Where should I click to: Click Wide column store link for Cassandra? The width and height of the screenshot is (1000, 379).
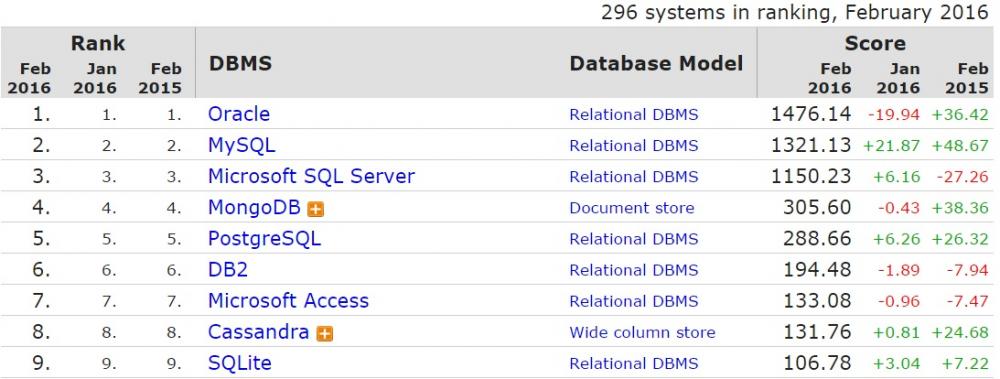tap(642, 332)
